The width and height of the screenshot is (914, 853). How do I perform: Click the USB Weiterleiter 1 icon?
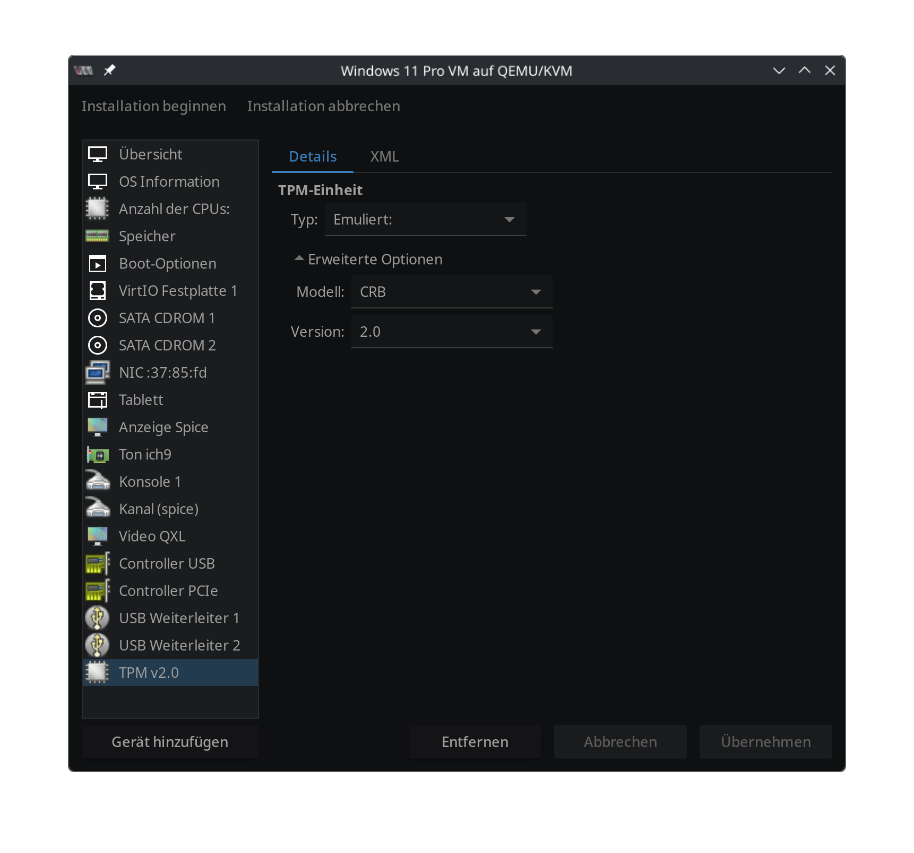coord(97,618)
